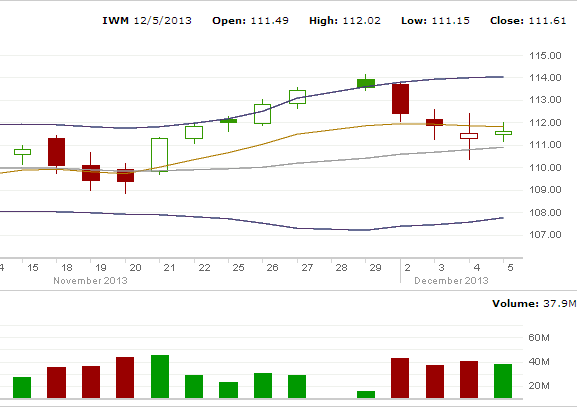Click the 115.00 price axis label

(545, 56)
